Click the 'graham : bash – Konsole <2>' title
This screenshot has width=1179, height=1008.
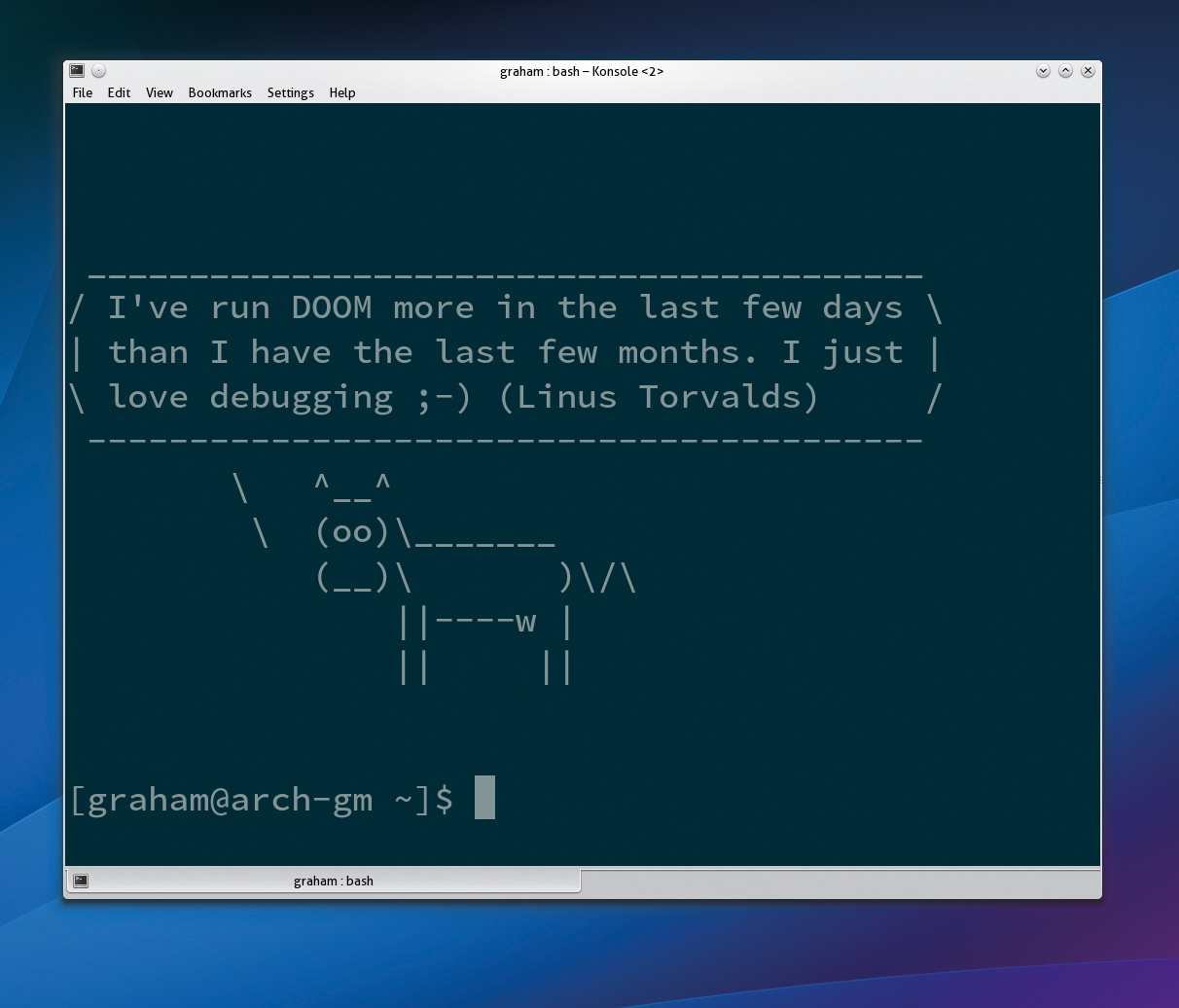(x=582, y=71)
